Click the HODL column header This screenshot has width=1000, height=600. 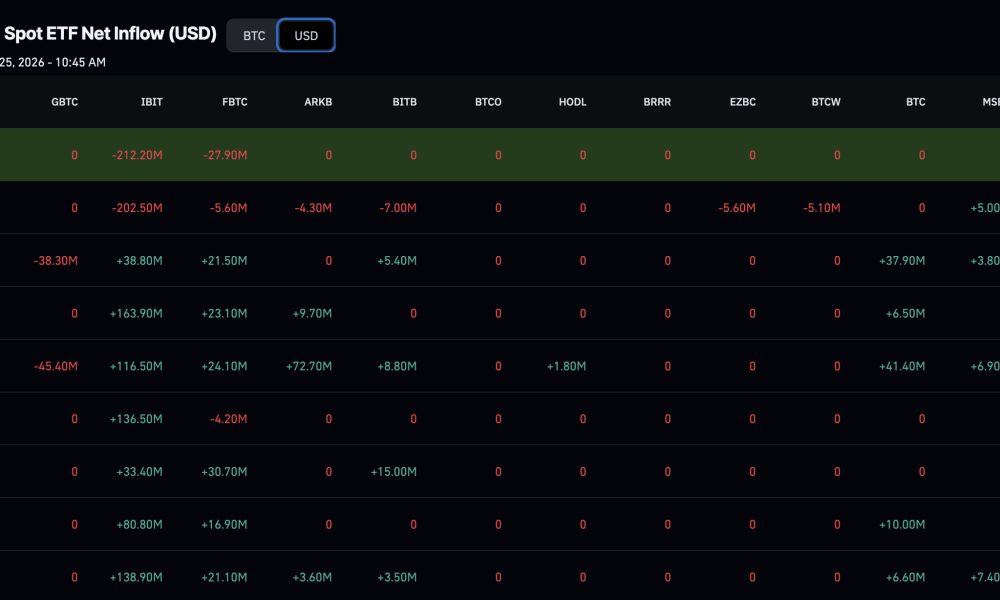point(572,102)
